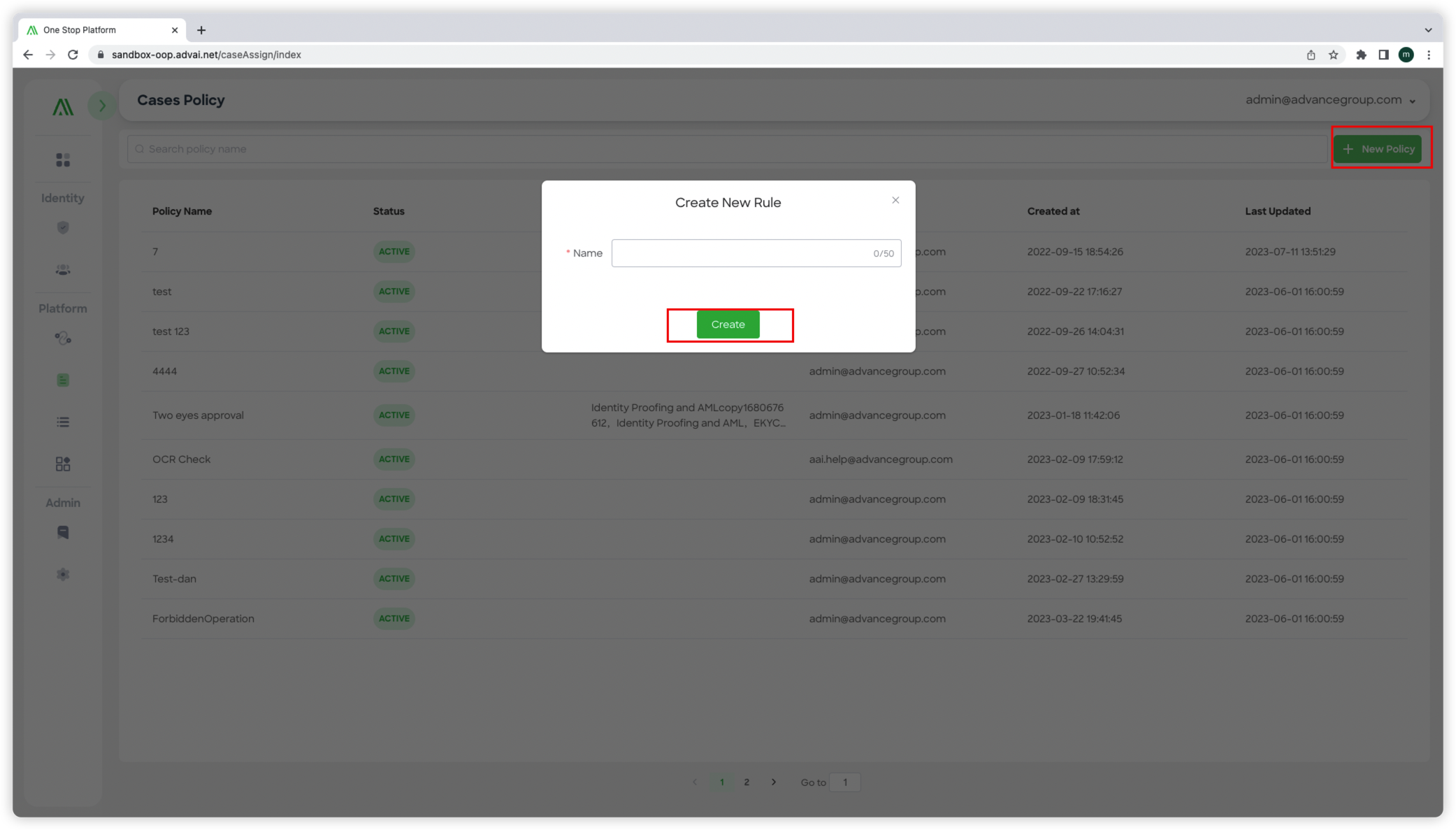Click the ACTIVE status badge on OCR Check
The height and width of the screenshot is (830, 1456).
point(393,459)
